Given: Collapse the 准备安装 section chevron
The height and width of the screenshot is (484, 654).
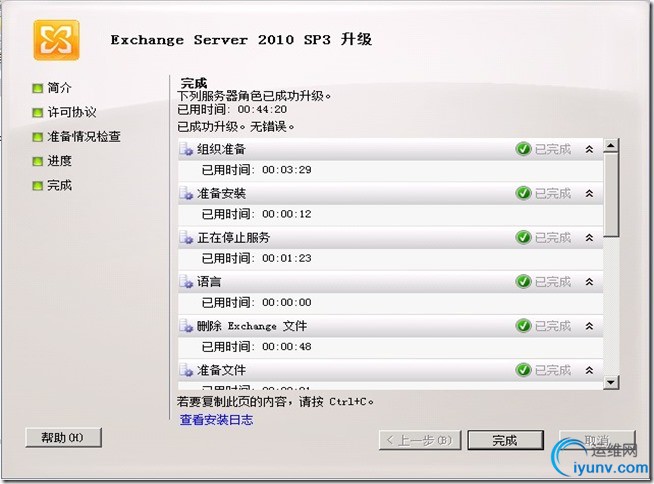Looking at the screenshot, I should click(x=589, y=193).
